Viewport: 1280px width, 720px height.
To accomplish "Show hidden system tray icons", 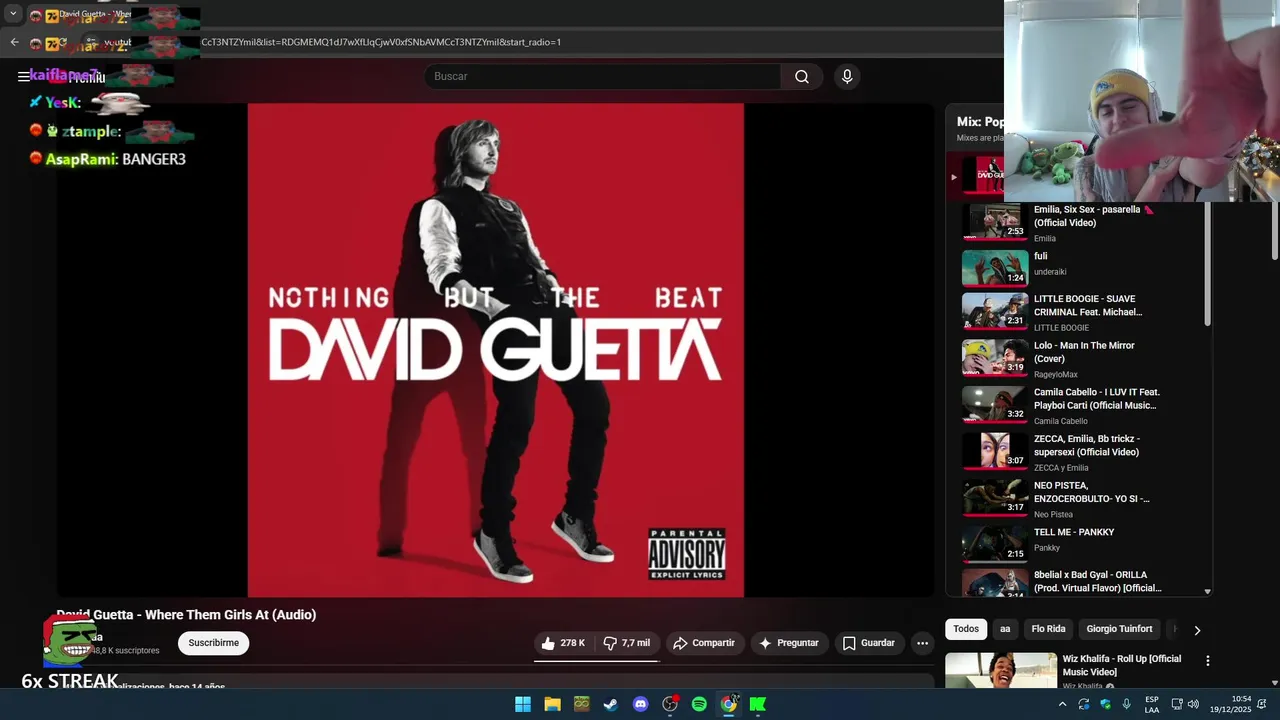I will coord(1062,704).
